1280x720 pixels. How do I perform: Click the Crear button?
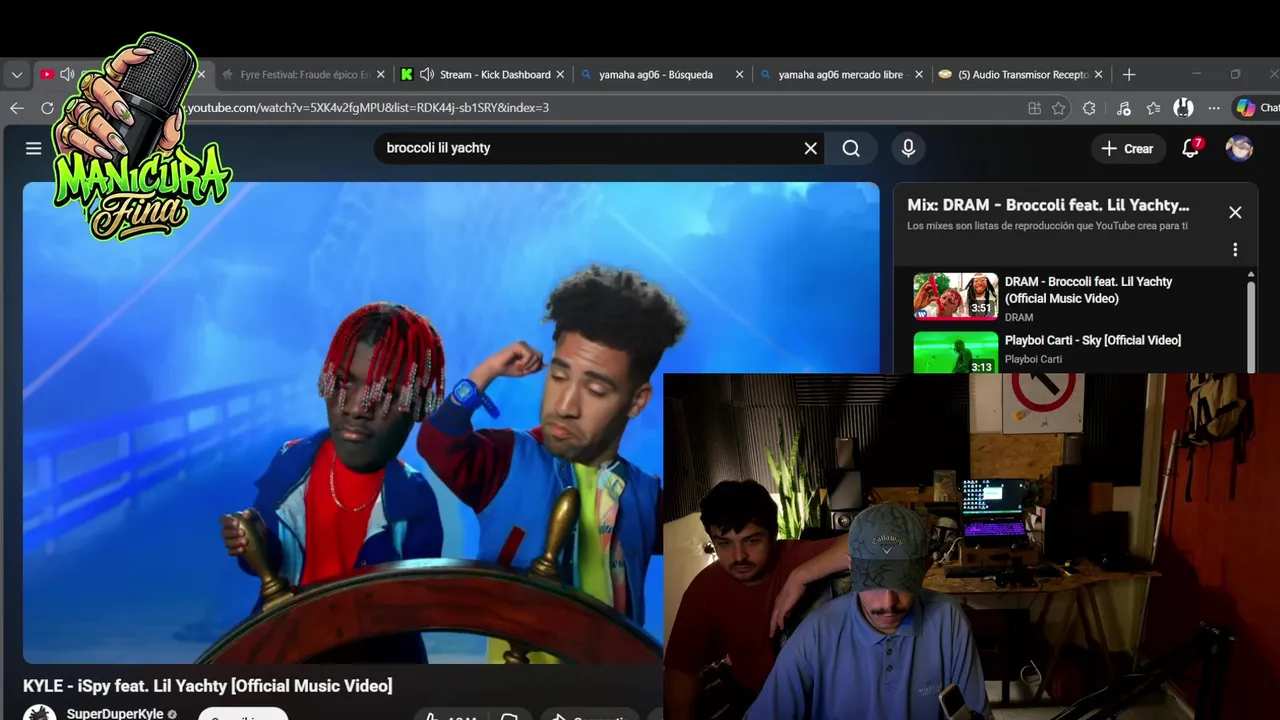click(1128, 148)
